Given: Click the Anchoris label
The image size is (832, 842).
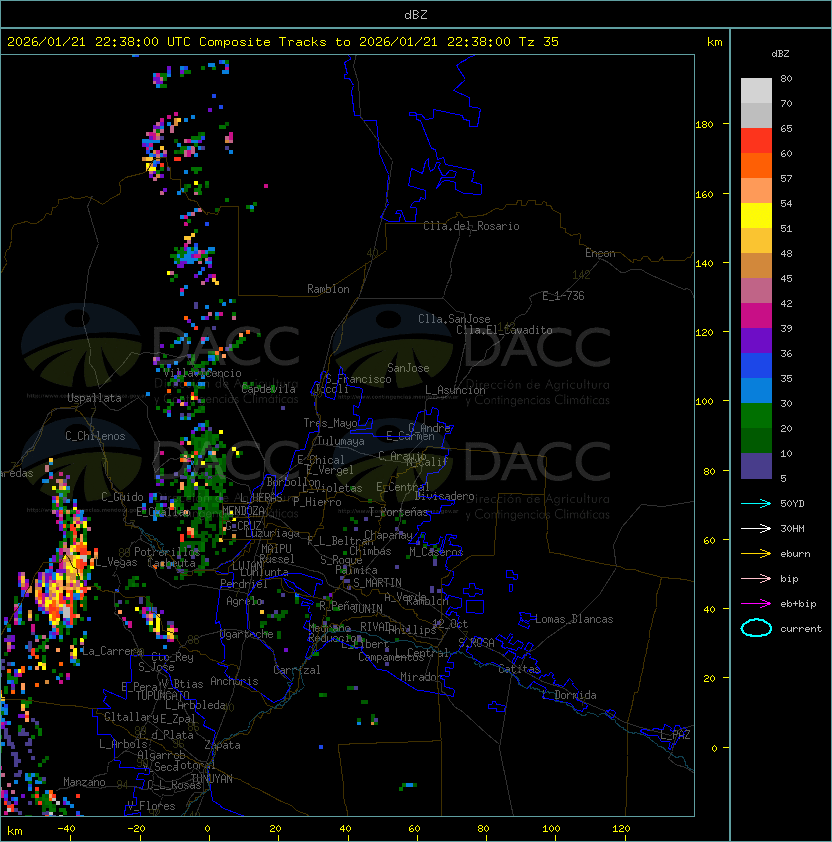Looking at the screenshot, I should pos(234,681).
